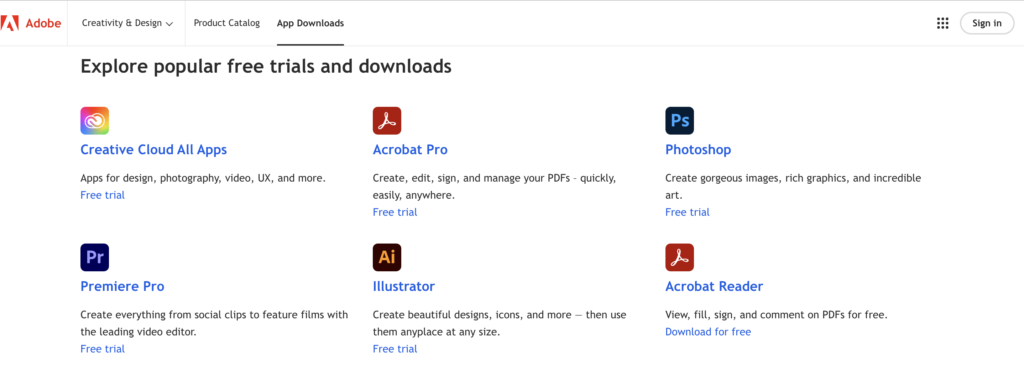Viewport: 1024px width, 371px height.
Task: Open the Premiere Pro title link
Action: point(122,286)
